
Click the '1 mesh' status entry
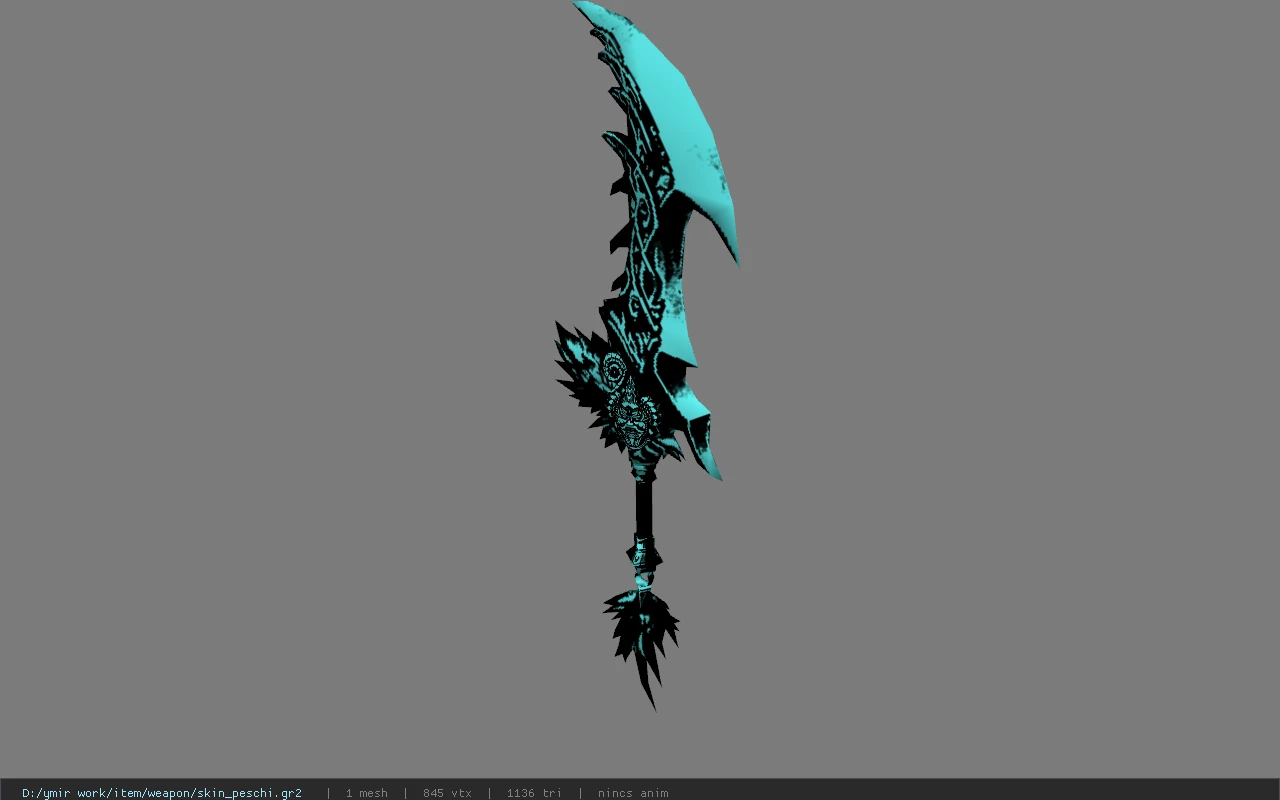click(366, 793)
